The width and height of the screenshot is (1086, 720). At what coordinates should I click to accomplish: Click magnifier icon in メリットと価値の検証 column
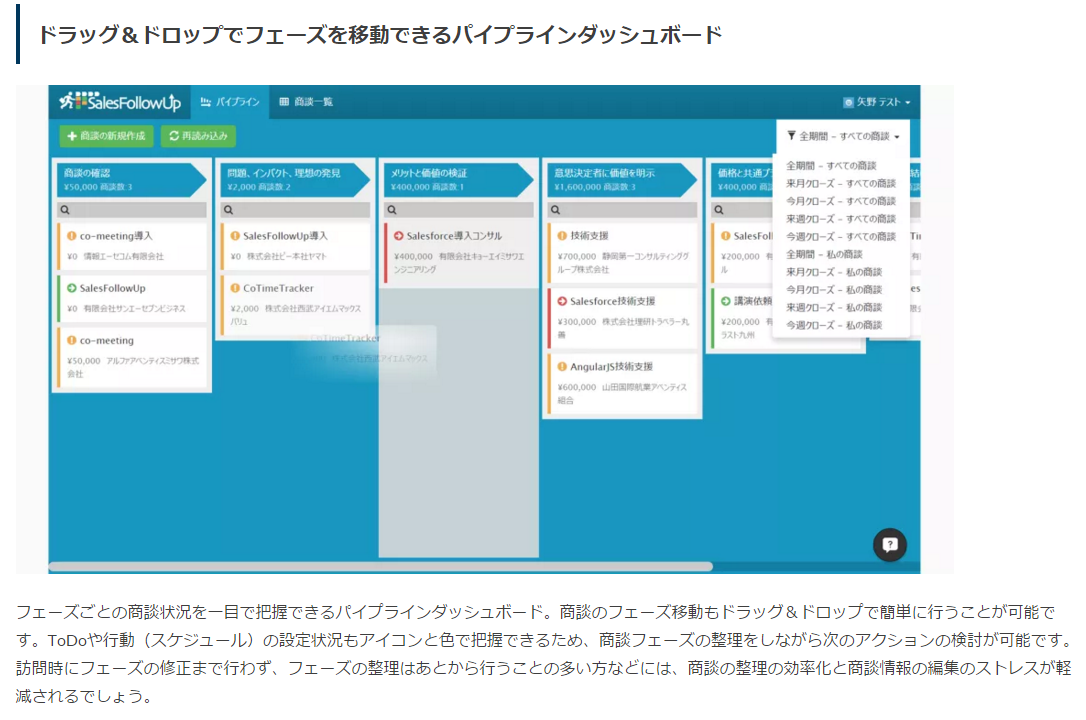(x=392, y=210)
